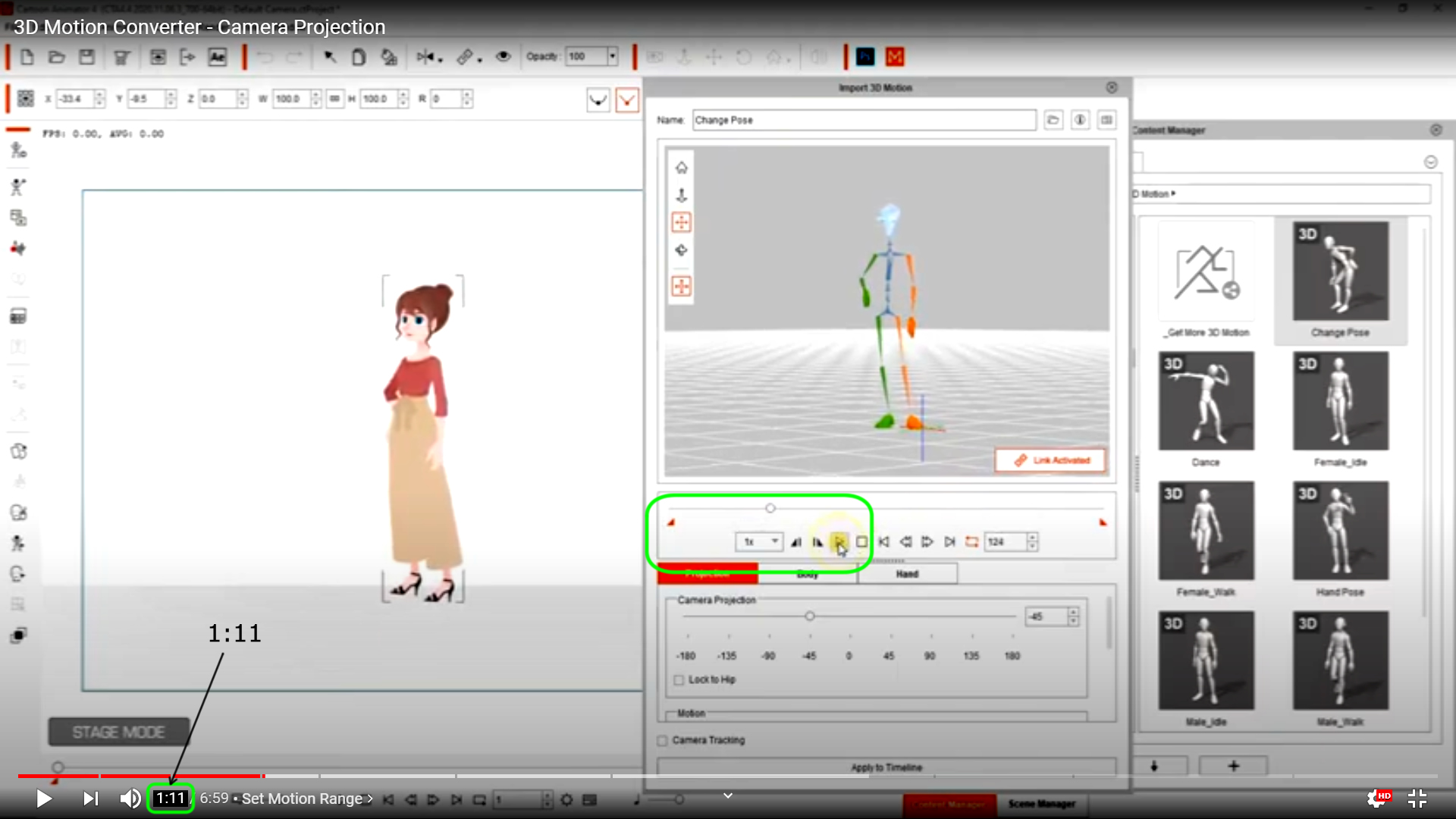Click the Open Project folder icon
The height and width of the screenshot is (819, 1456).
point(56,57)
